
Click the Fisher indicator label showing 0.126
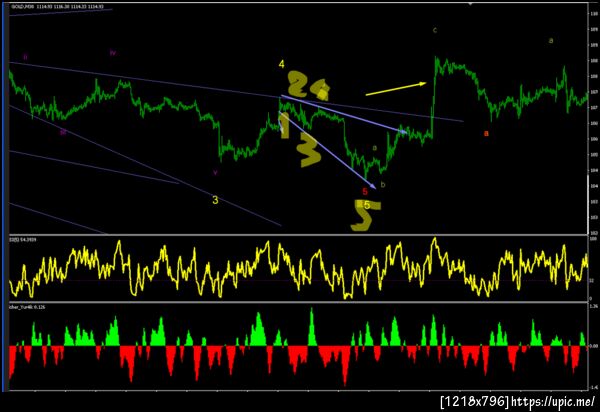tap(27, 307)
